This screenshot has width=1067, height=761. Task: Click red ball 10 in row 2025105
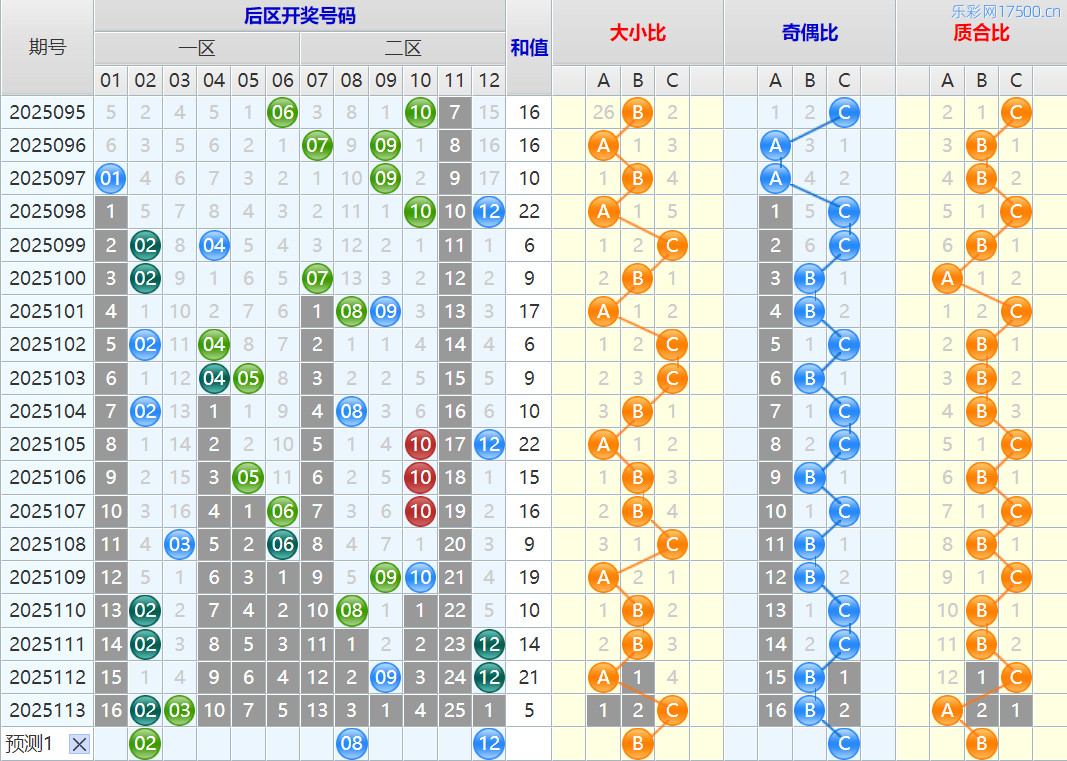tap(420, 444)
